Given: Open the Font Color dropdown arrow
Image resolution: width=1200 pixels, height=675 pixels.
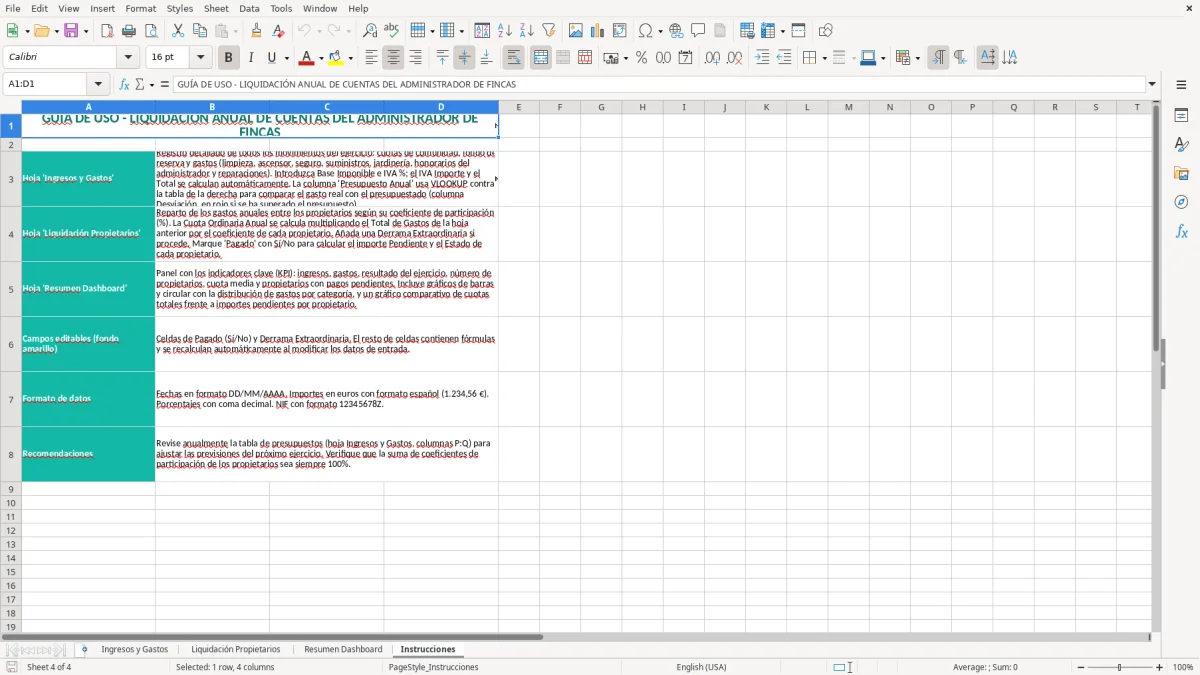Looking at the screenshot, I should tap(321, 58).
